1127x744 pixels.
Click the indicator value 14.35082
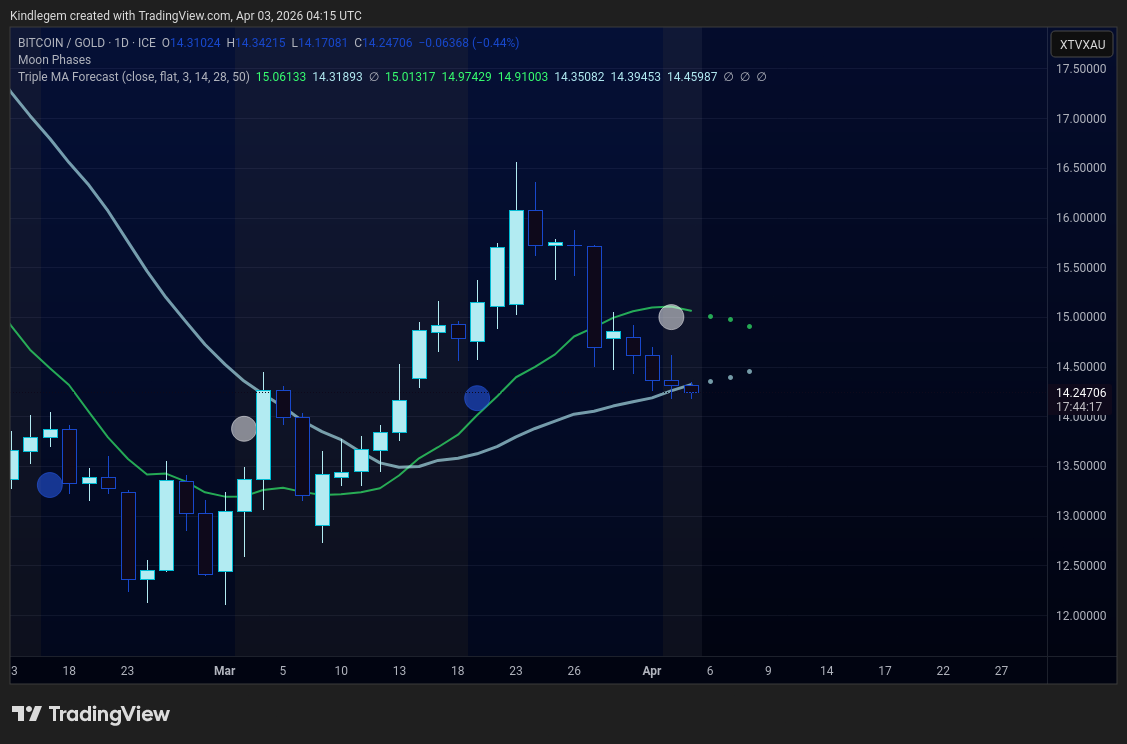[579, 77]
